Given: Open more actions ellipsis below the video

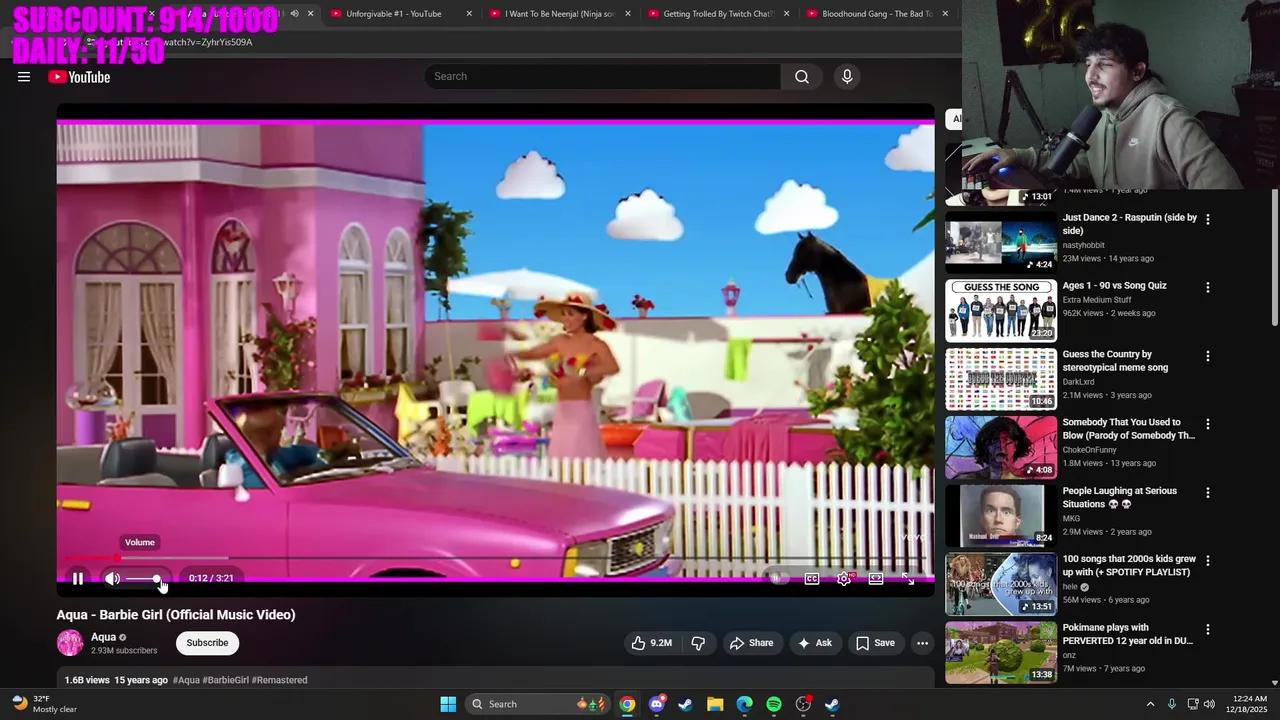Looking at the screenshot, I should point(922,643).
